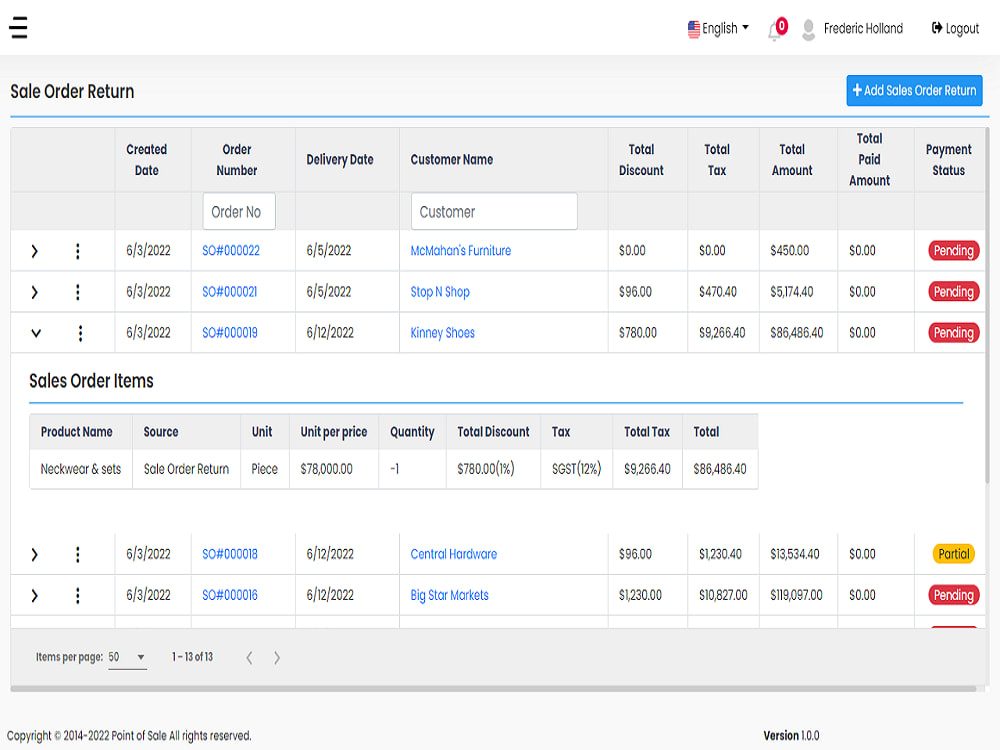
Task: Click the Sale Order Return source cell
Action: [x=186, y=469]
